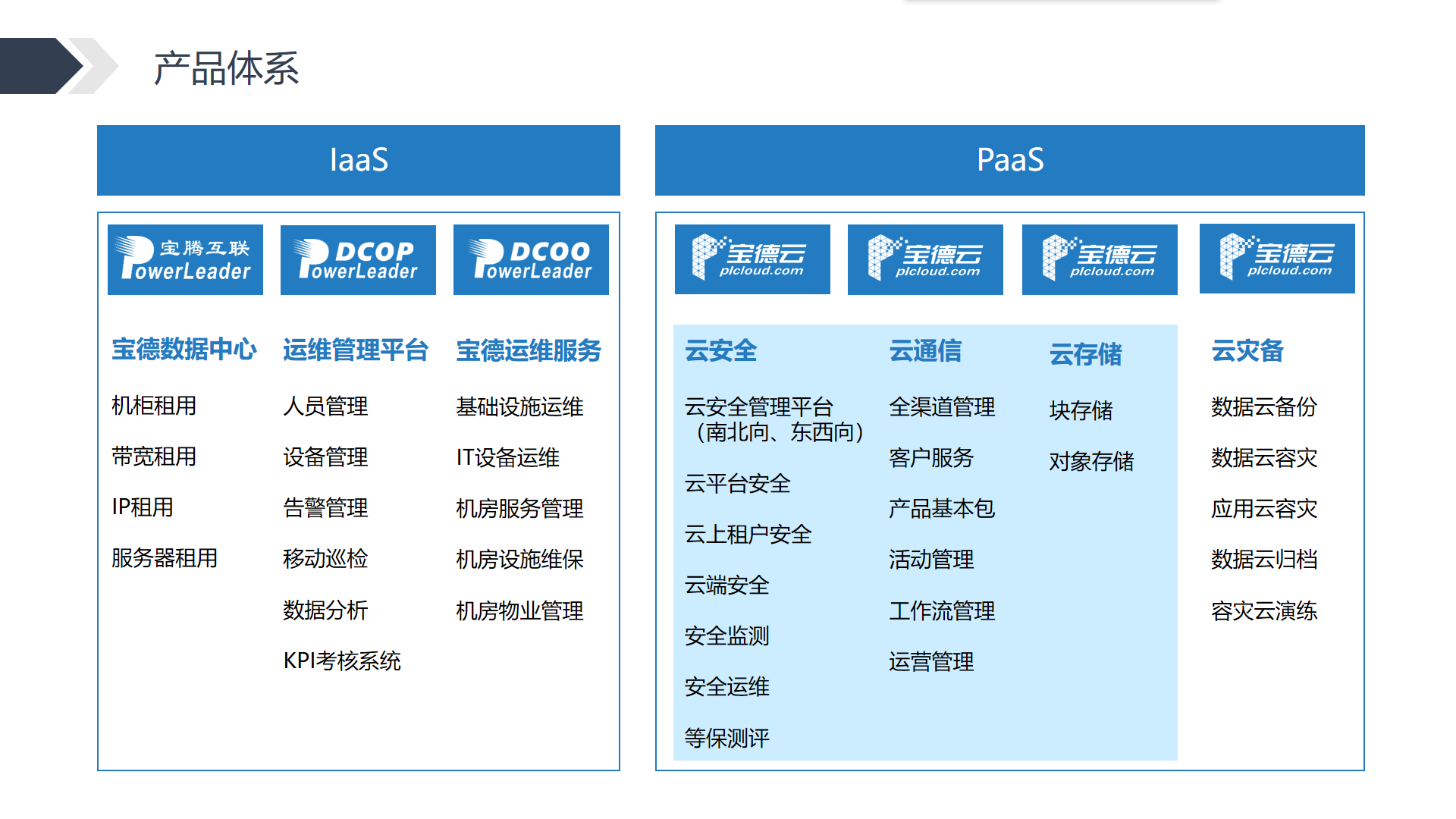The height and width of the screenshot is (819, 1456).
Task: Click the 宝腾互联 PowerLeader logo
Action: pyautogui.click(x=185, y=259)
